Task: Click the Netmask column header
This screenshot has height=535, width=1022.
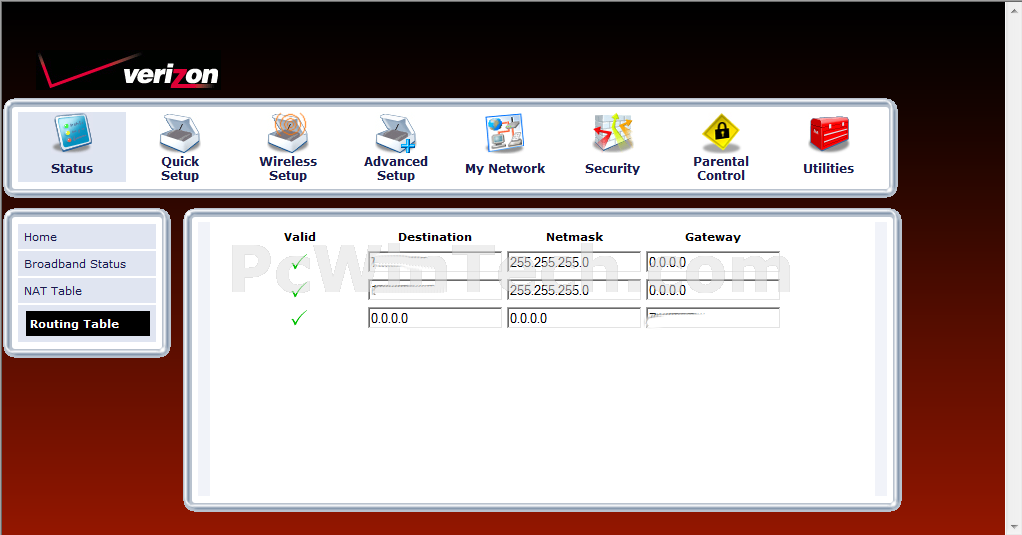Action: click(x=574, y=237)
